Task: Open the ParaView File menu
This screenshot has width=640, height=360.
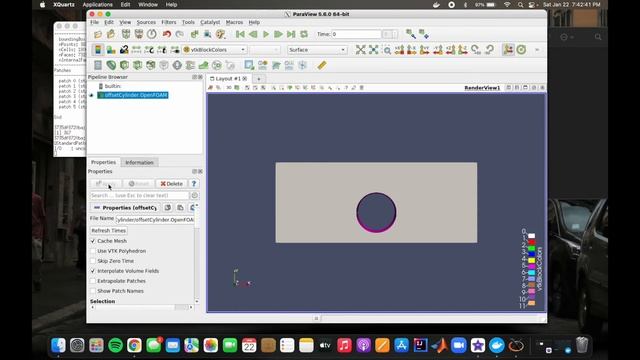Action: tap(95, 22)
